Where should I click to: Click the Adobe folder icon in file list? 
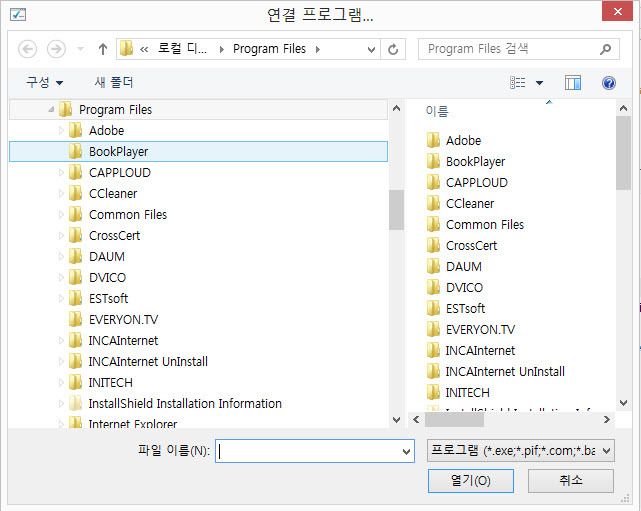pyautogui.click(x=433, y=140)
